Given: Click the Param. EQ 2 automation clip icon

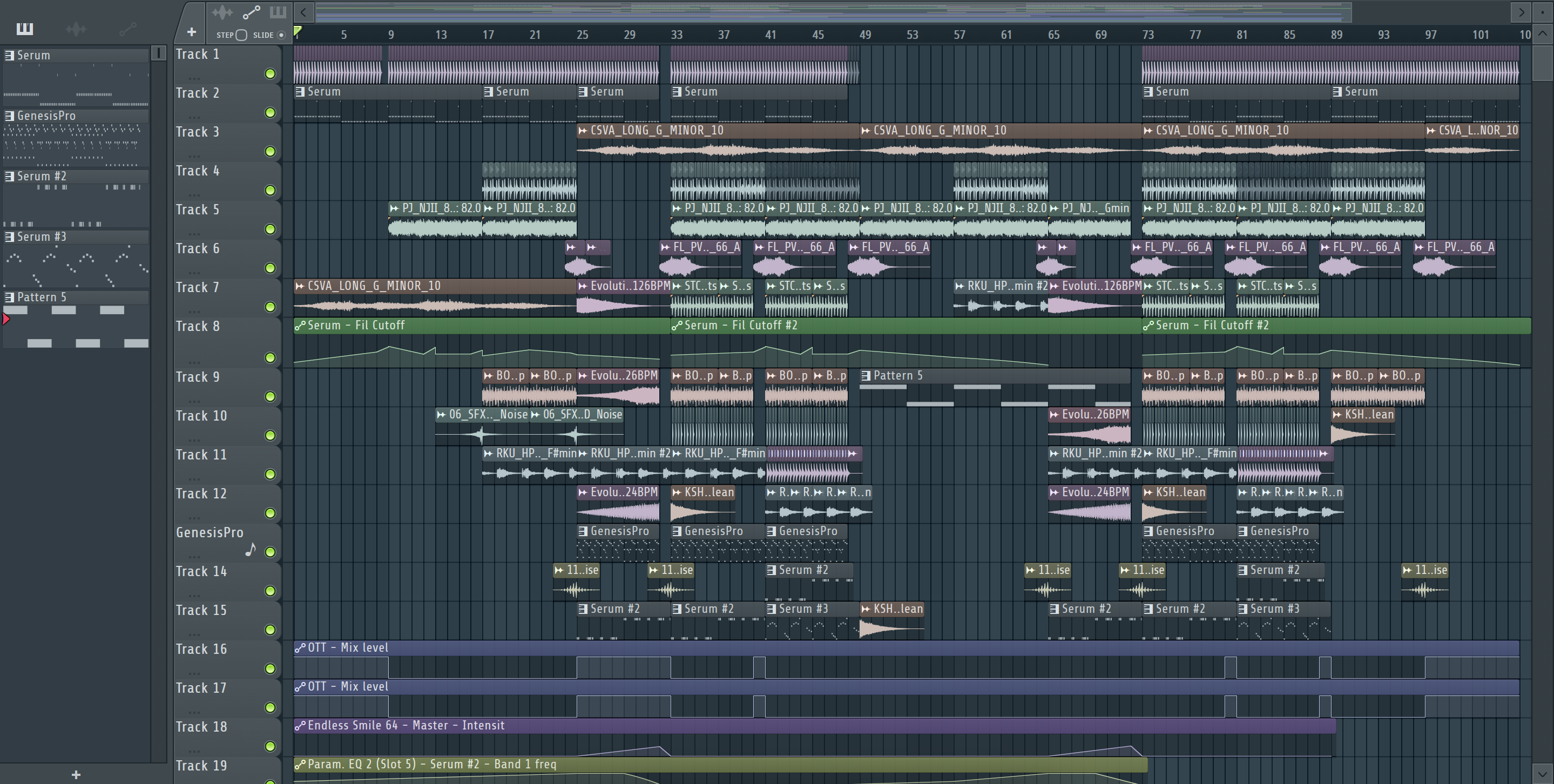Looking at the screenshot, I should pos(300,764).
